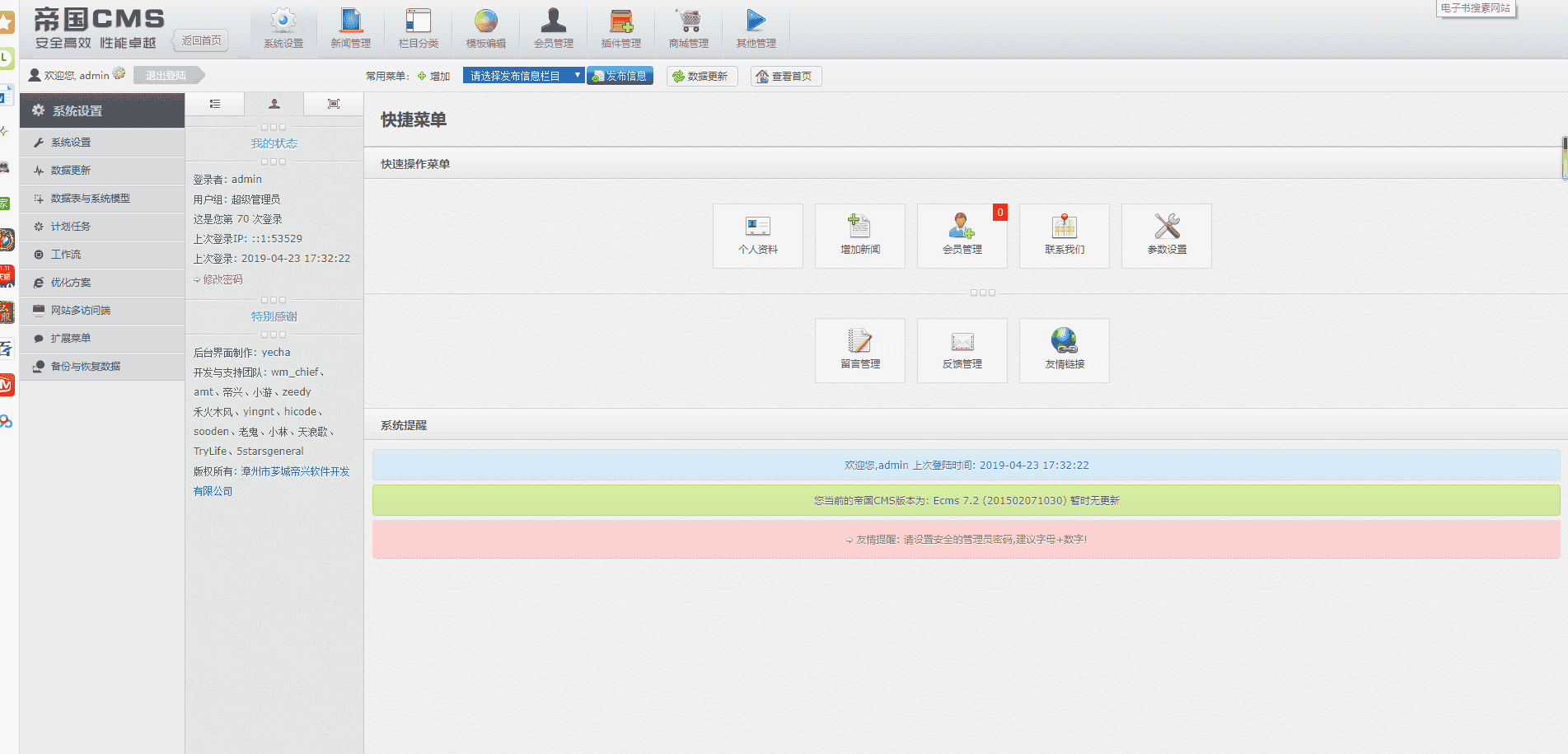Select 系统设置 wrench item in left sidebar
Screen dimensions: 1568x754
(x=102, y=143)
